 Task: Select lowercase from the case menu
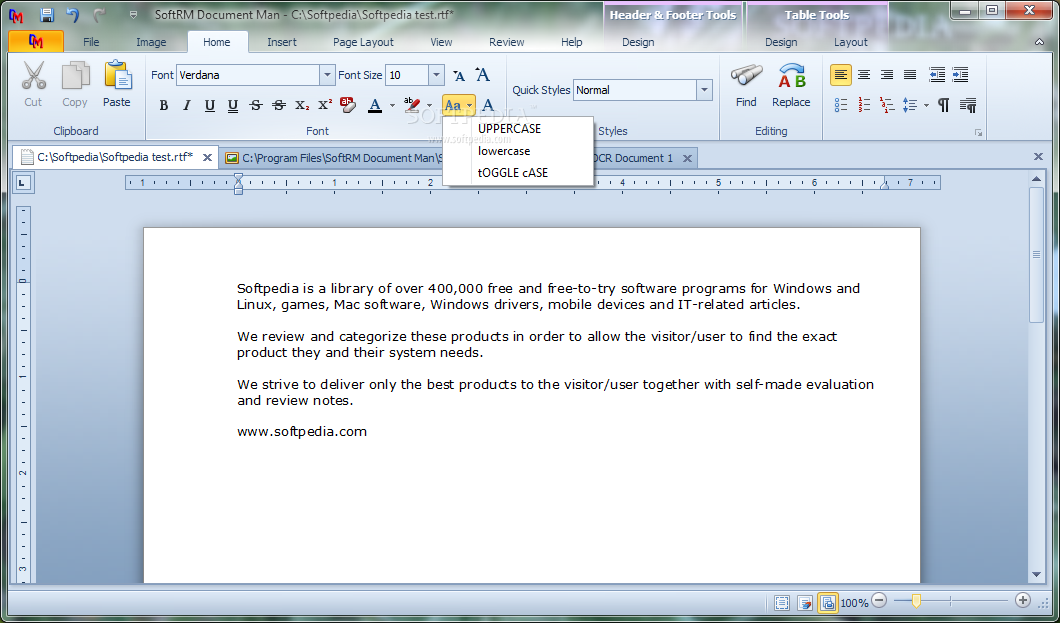(519, 151)
